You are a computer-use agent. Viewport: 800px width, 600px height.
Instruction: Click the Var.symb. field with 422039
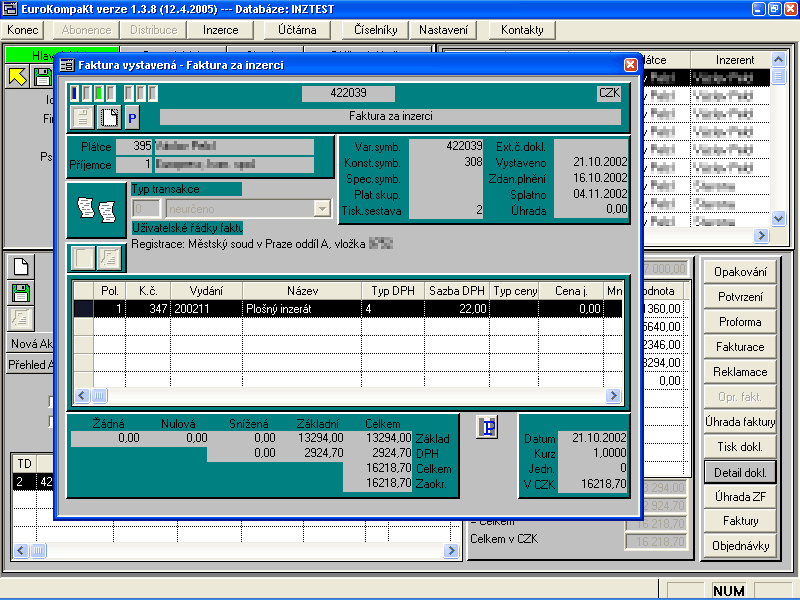click(x=447, y=146)
